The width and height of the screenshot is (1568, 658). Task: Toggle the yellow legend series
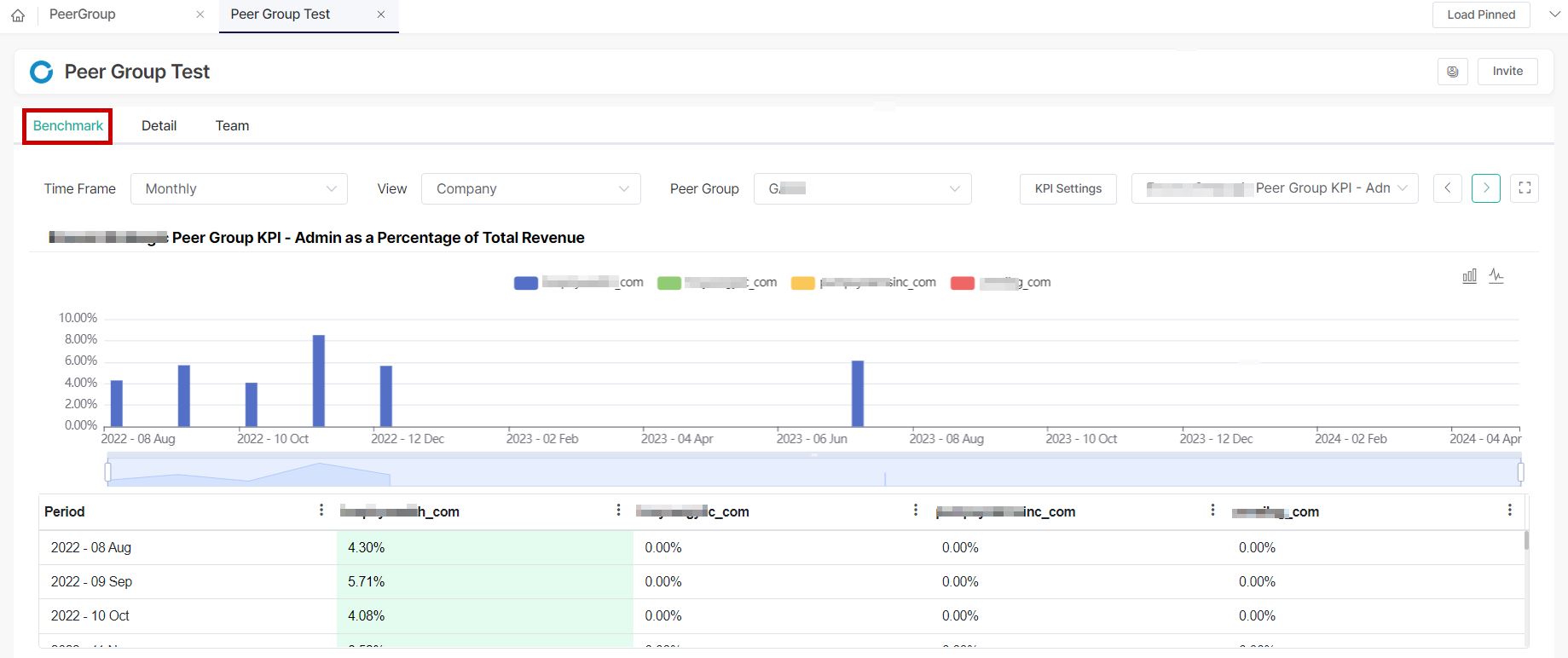pyautogui.click(x=863, y=283)
